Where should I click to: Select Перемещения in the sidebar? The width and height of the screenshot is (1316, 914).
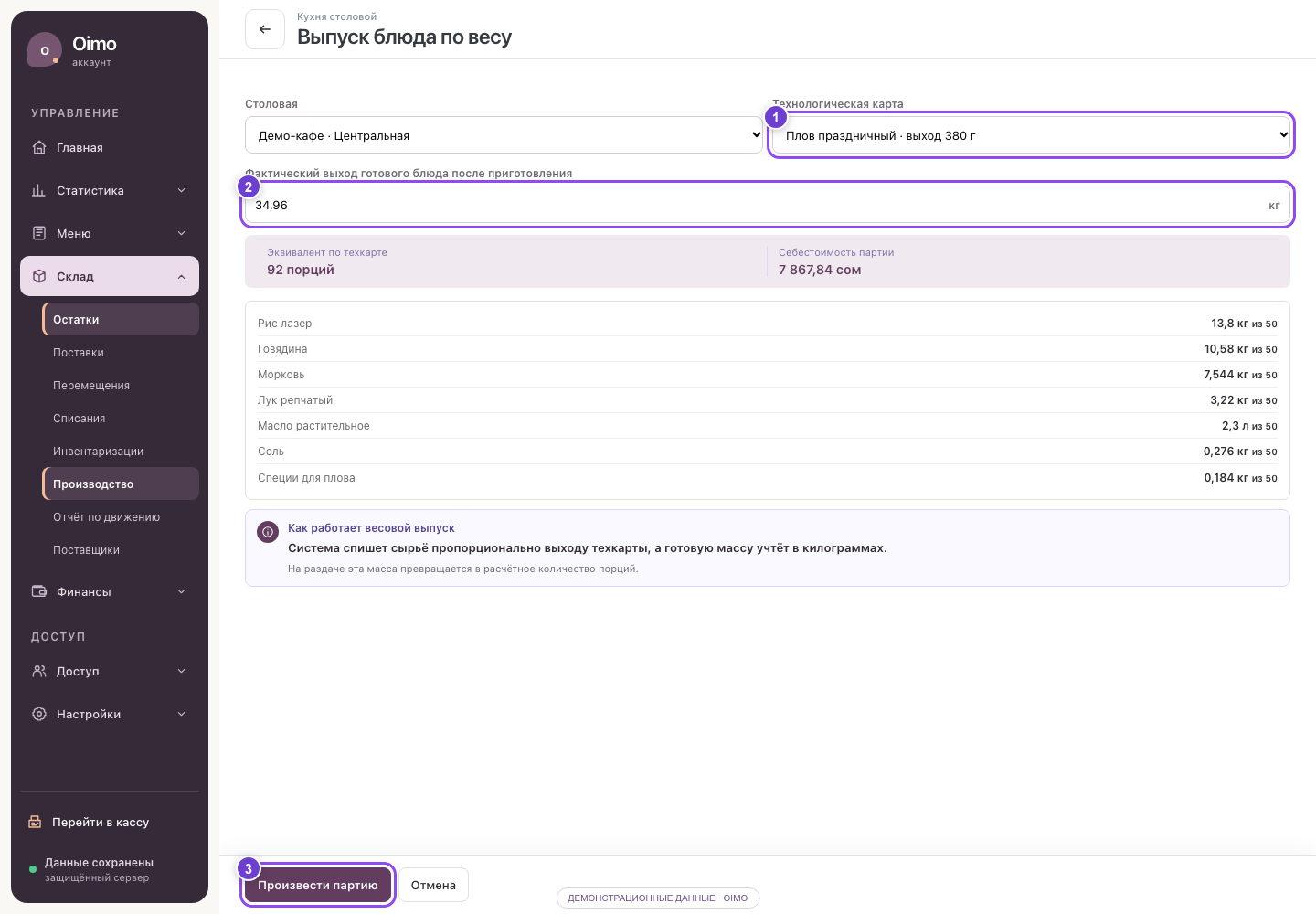121,385
